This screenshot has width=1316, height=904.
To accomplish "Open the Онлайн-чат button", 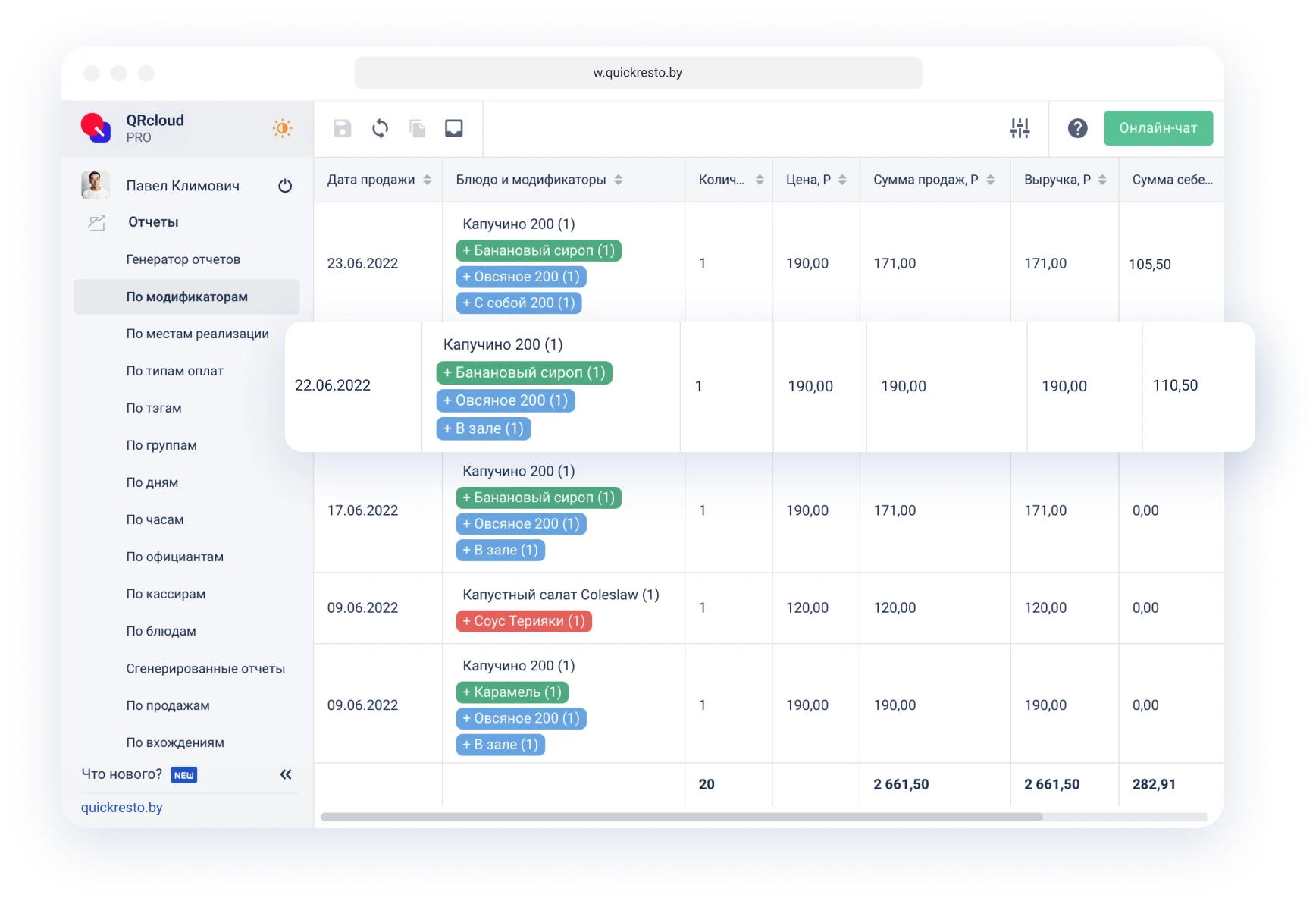I will [x=1158, y=128].
